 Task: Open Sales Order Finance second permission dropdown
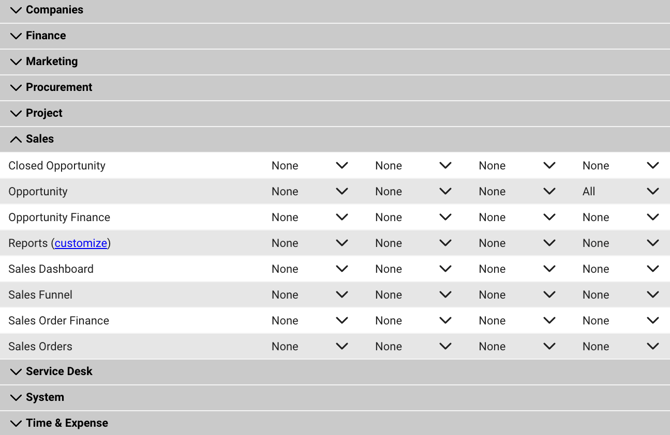(413, 321)
